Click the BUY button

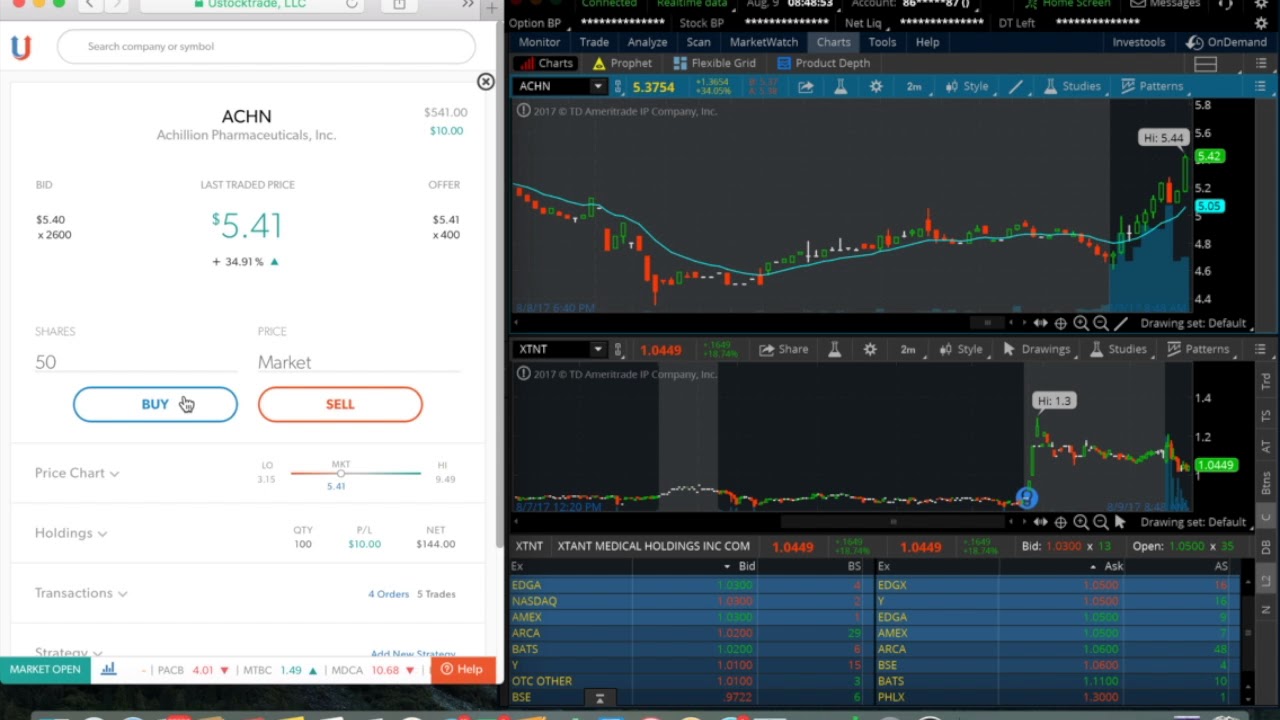click(155, 404)
